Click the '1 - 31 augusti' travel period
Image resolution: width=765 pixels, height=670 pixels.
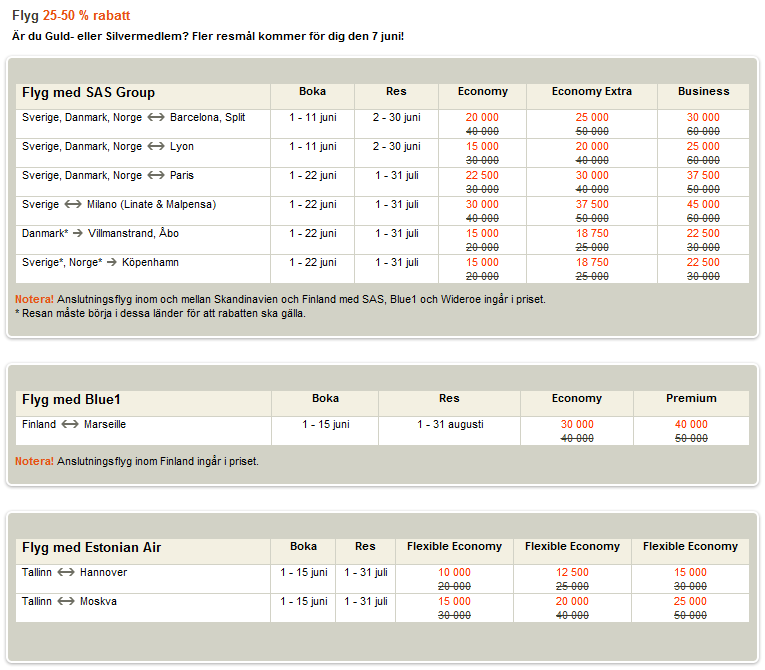click(x=450, y=425)
